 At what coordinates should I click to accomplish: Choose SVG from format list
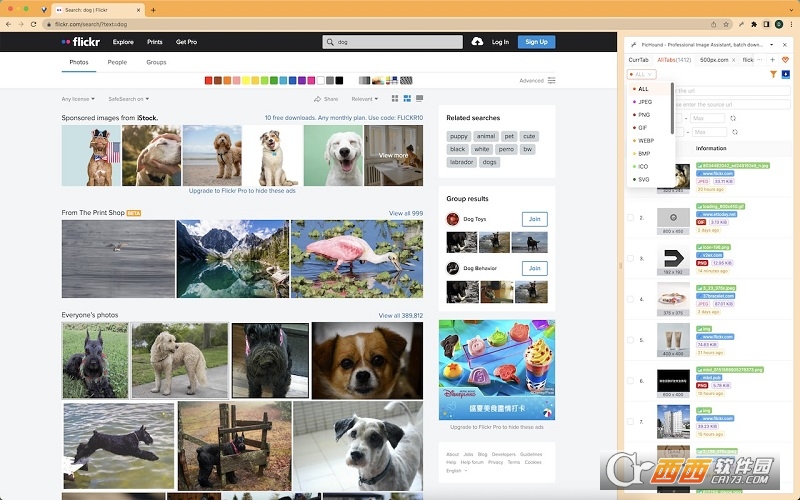650,180
